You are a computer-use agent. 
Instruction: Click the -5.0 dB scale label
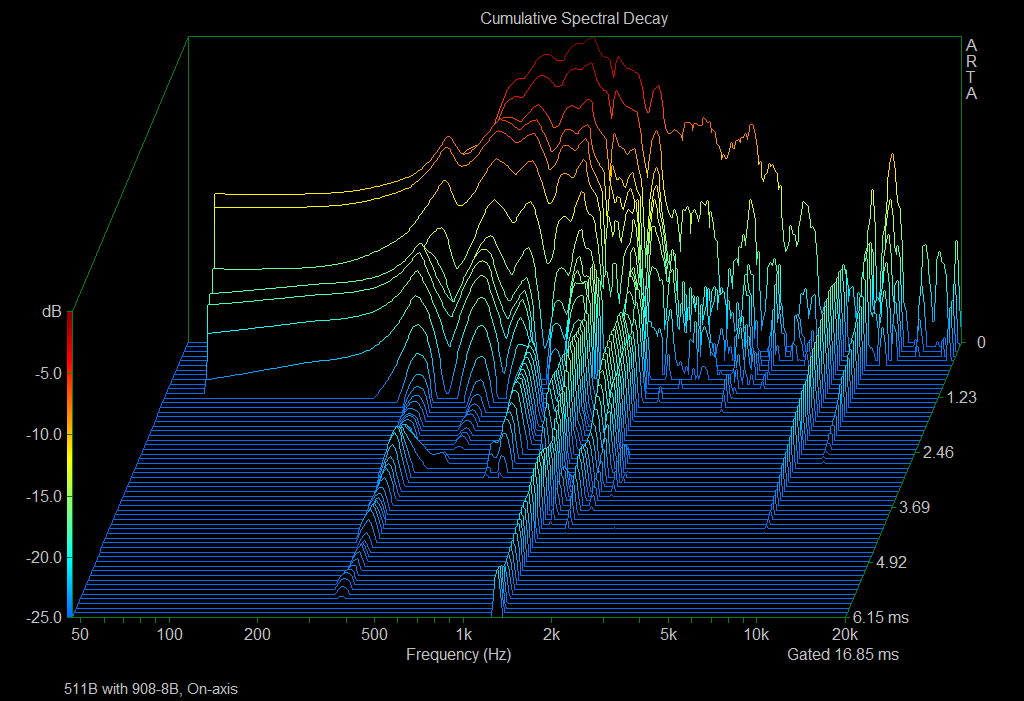(46, 374)
